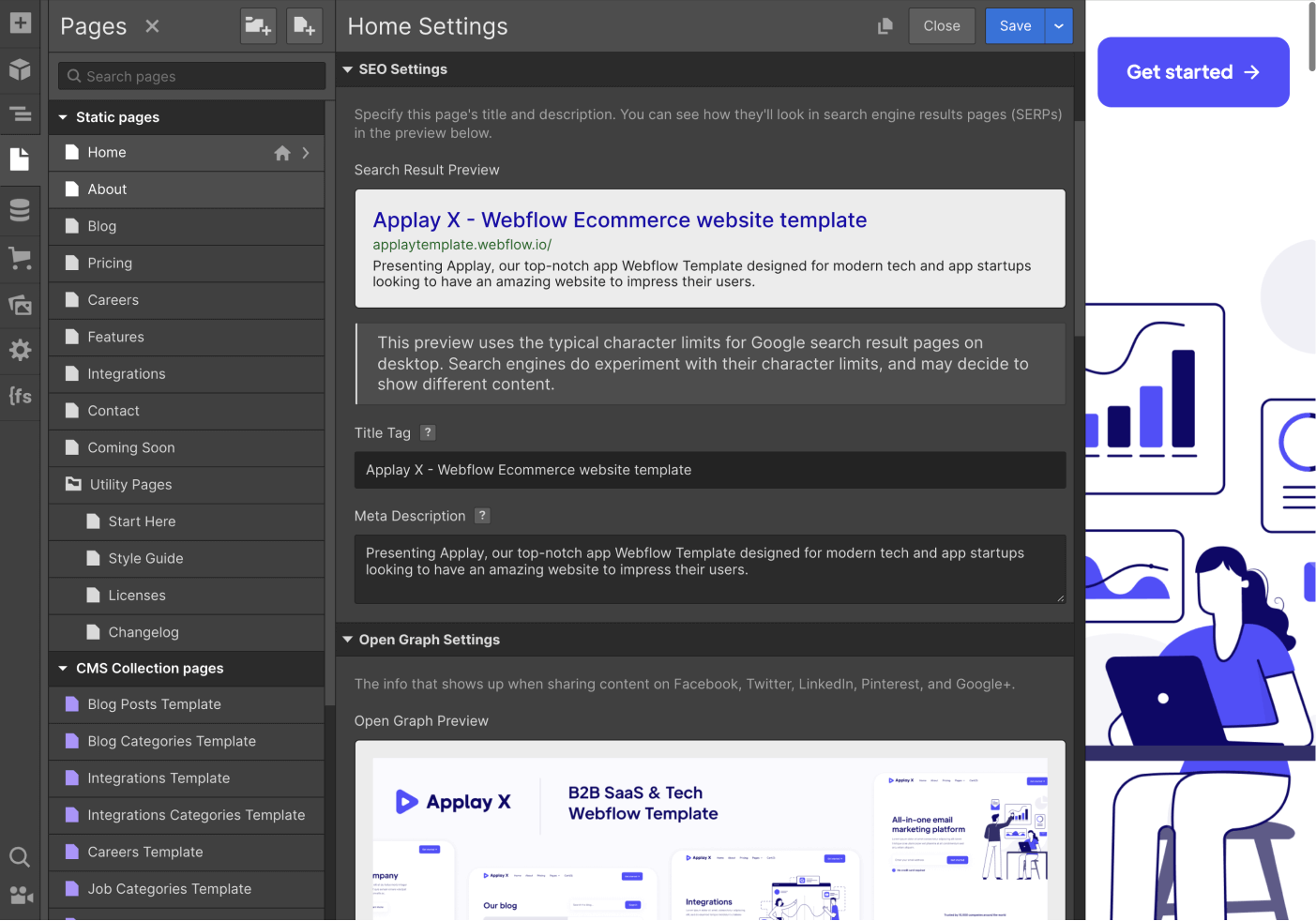This screenshot has width=1316, height=921.
Task: Select the Pricing page
Action: tap(187, 264)
